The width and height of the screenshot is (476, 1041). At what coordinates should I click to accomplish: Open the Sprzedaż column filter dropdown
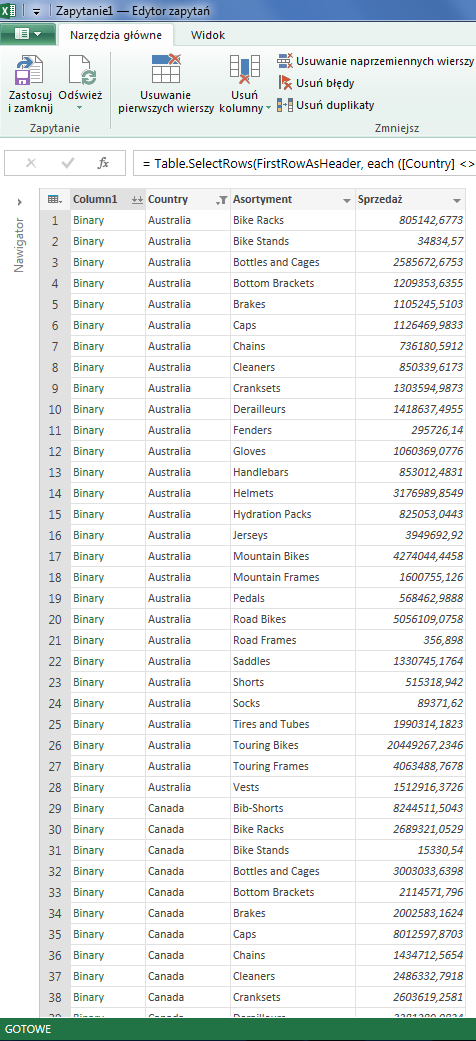tap(457, 200)
